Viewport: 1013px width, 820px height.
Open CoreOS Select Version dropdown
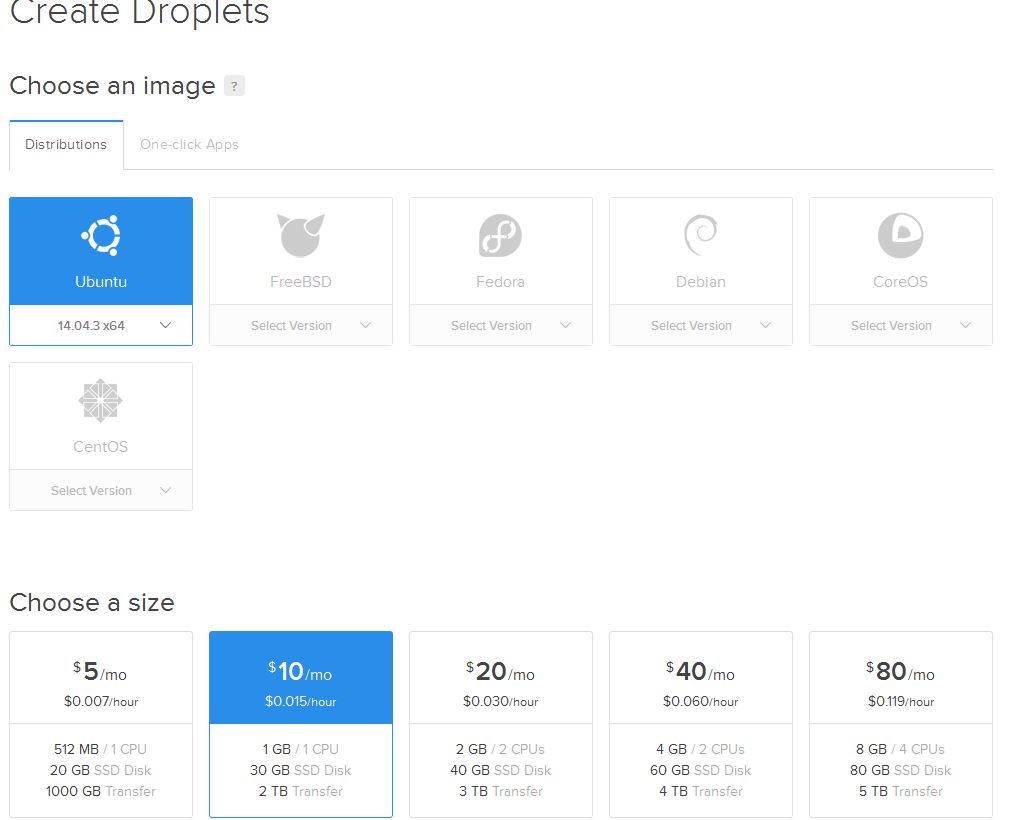(901, 325)
